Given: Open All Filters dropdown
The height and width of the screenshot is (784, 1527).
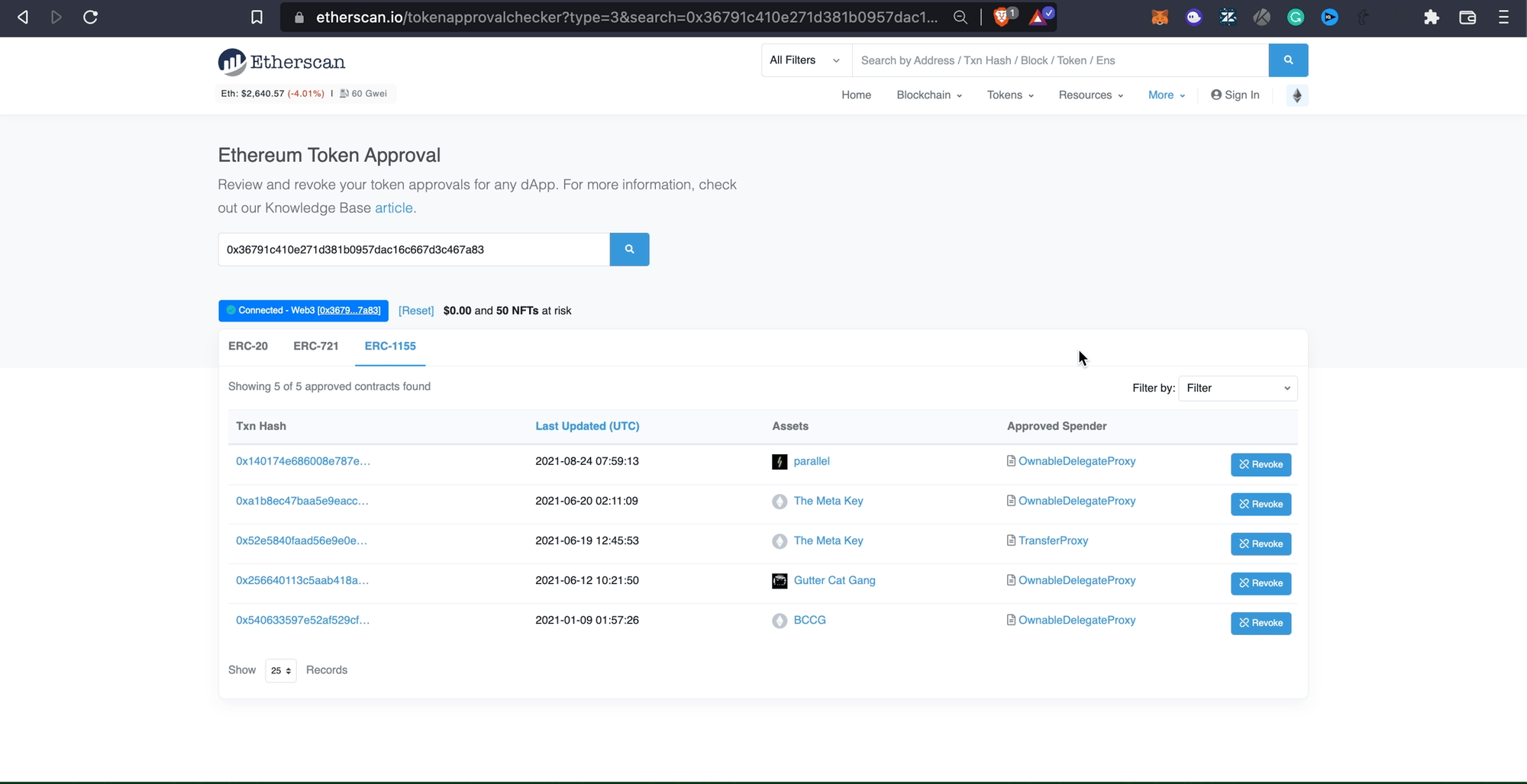Looking at the screenshot, I should (x=806, y=60).
